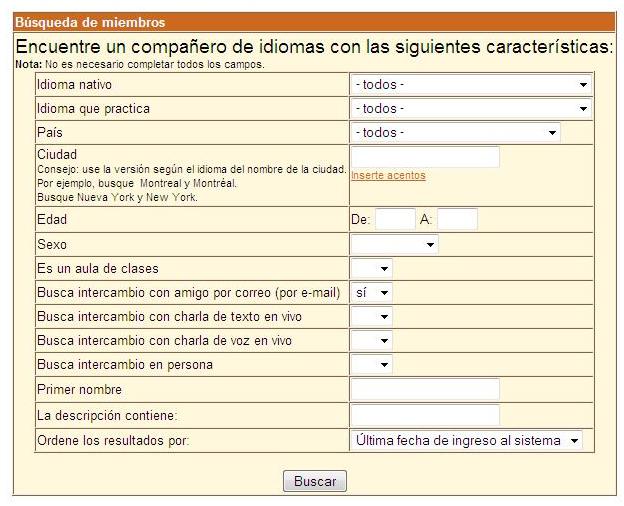624x506 pixels.
Task: Open the País dropdown list
Action: pos(456,132)
